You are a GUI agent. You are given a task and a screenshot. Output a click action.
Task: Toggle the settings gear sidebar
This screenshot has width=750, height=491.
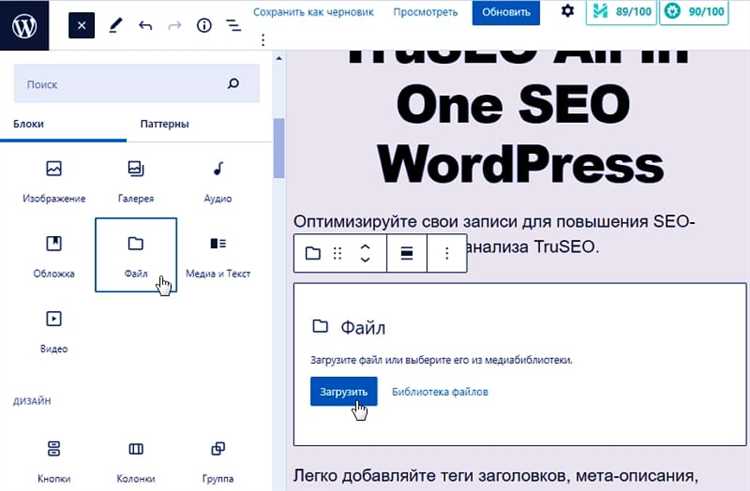(x=567, y=11)
